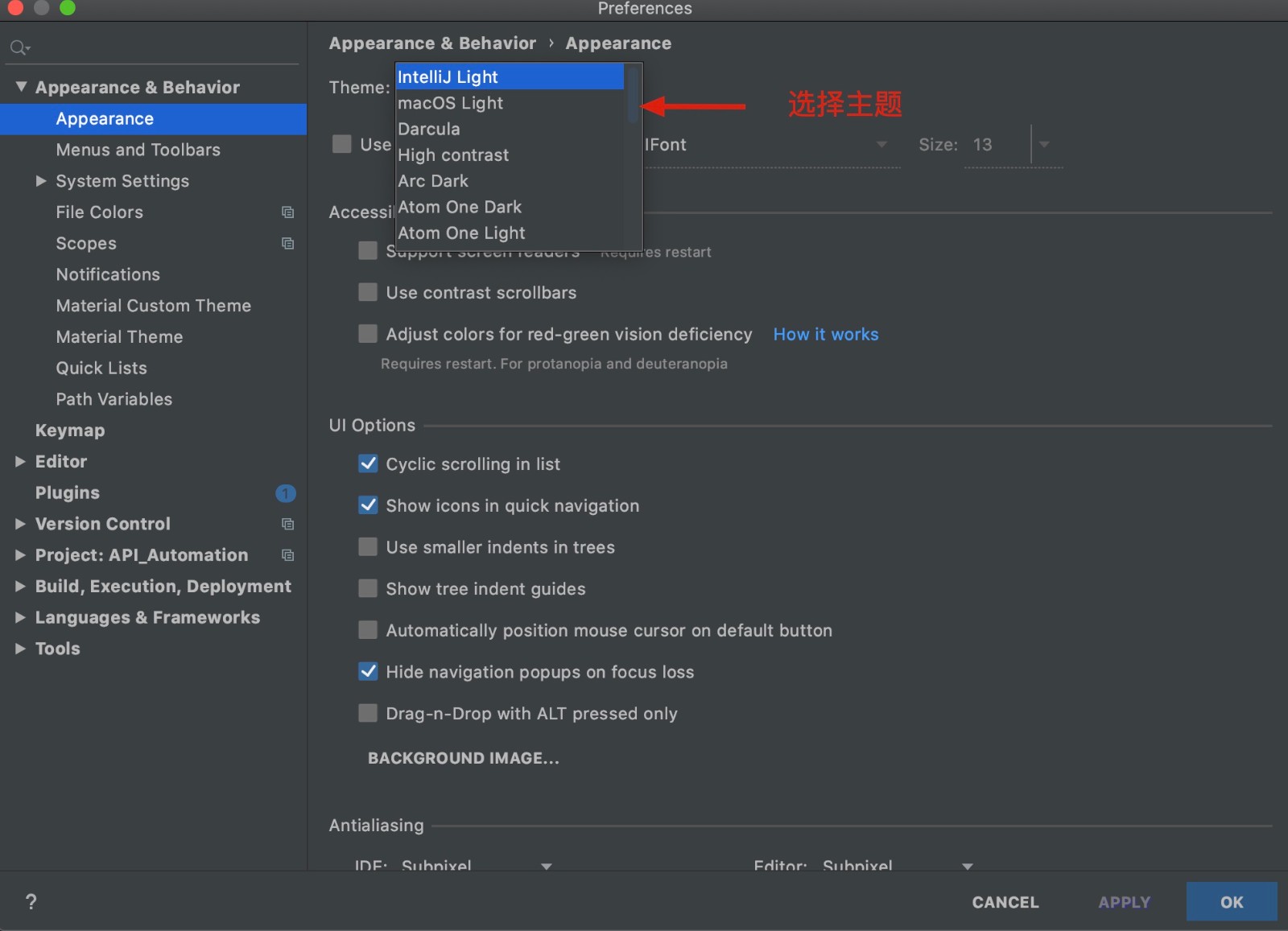Open the BACKGROUND IMAGE... button
Image resolution: width=1288 pixels, height=931 pixels.
coord(464,758)
